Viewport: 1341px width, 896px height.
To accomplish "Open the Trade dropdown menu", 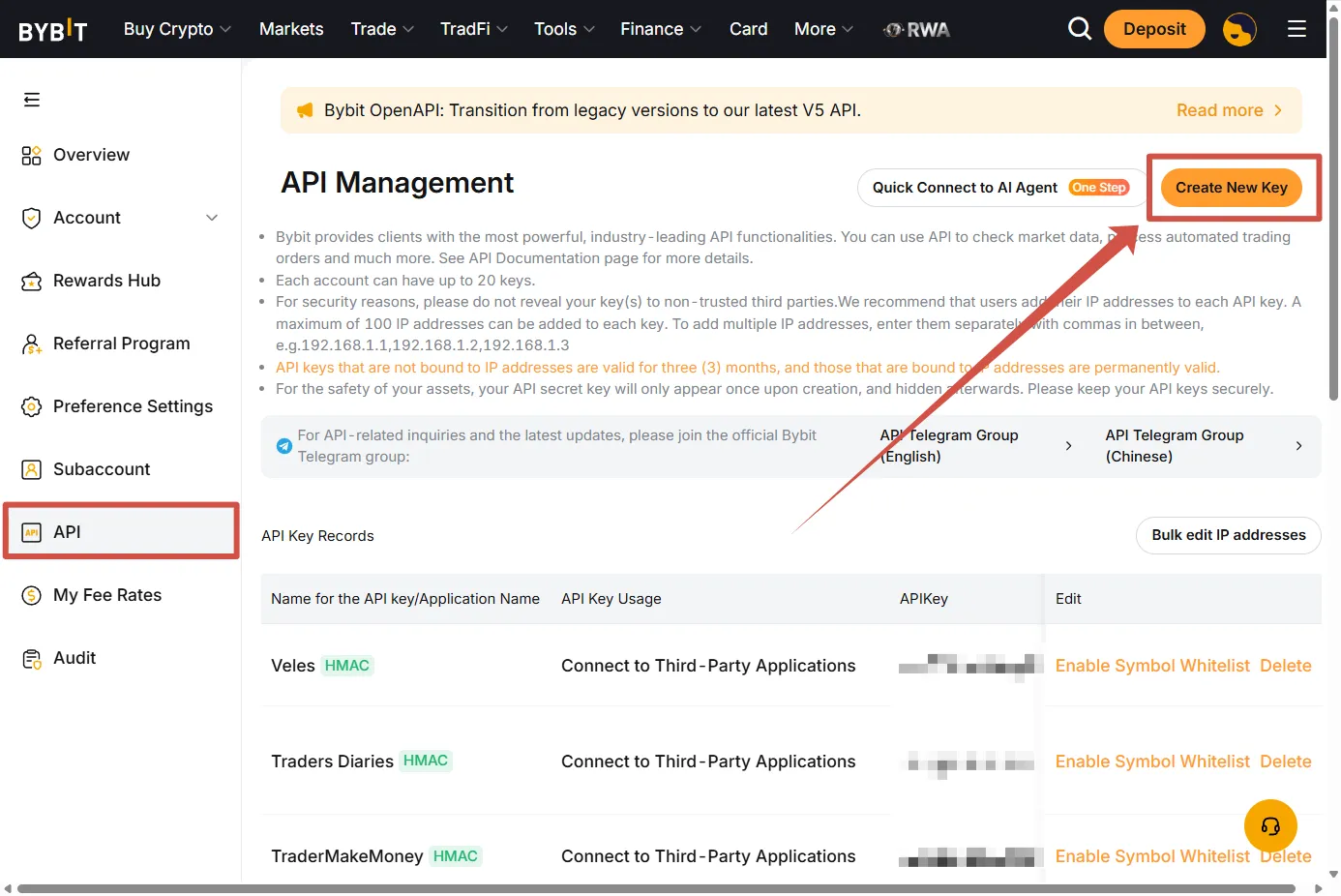I will pos(382,29).
